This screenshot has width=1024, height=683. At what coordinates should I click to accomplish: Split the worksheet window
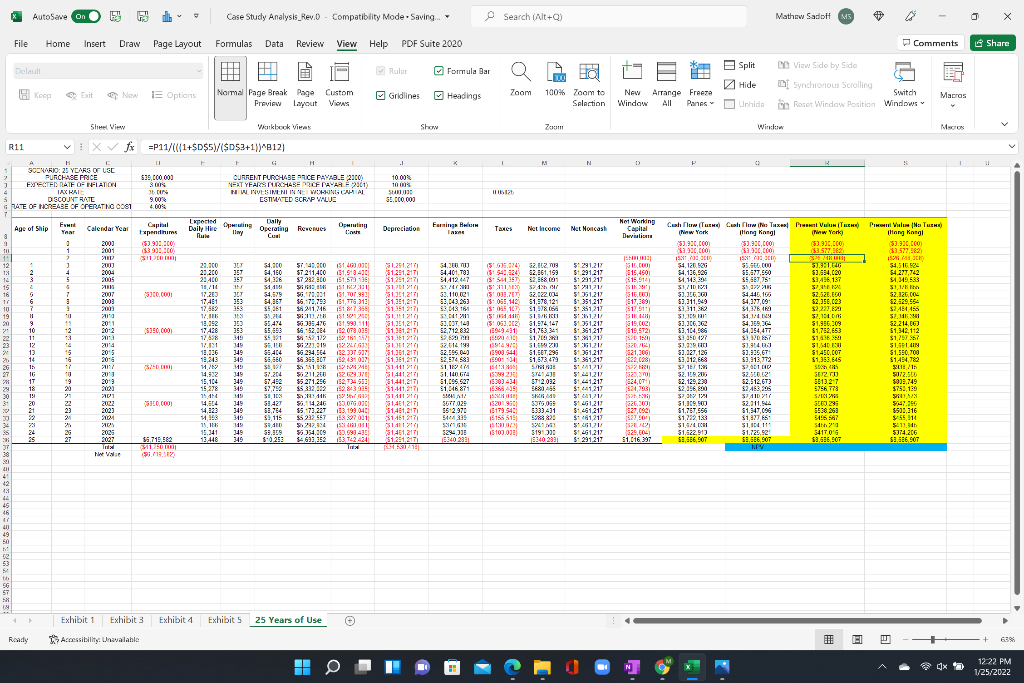click(743, 64)
